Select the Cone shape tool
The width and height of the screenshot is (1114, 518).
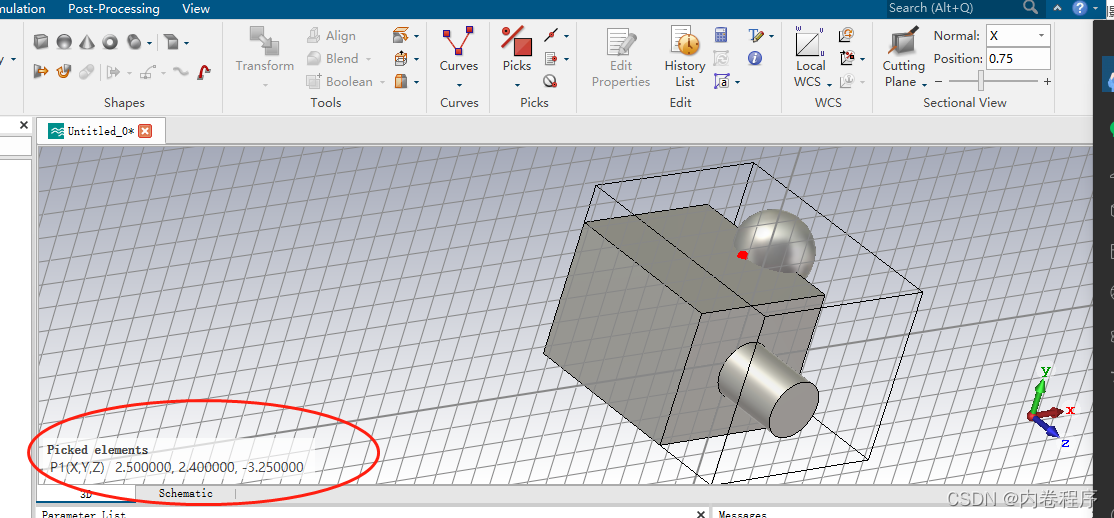point(87,42)
